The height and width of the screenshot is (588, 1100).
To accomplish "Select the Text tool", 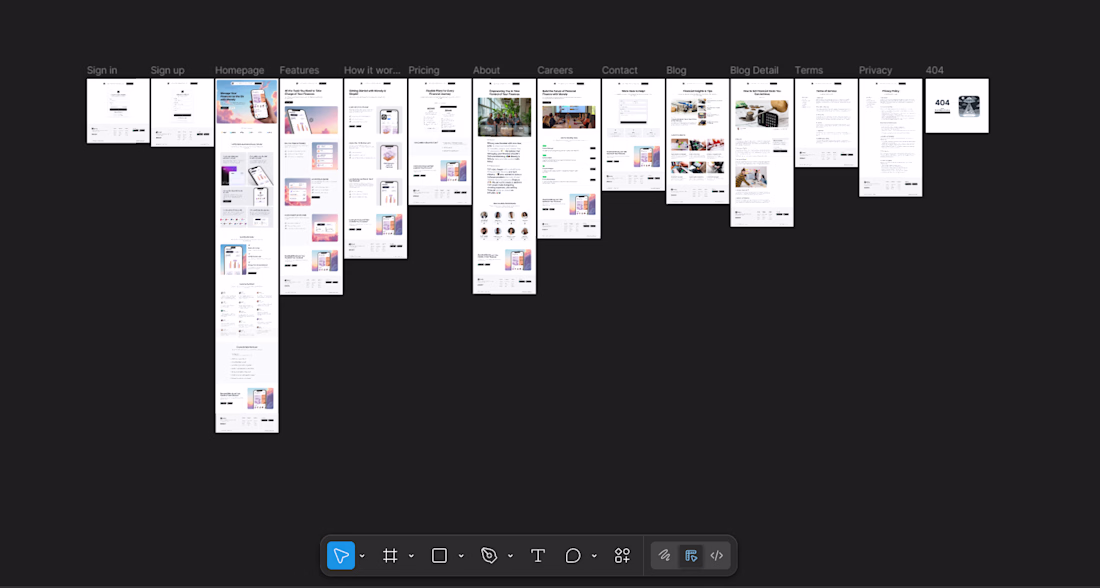I will tap(538, 556).
